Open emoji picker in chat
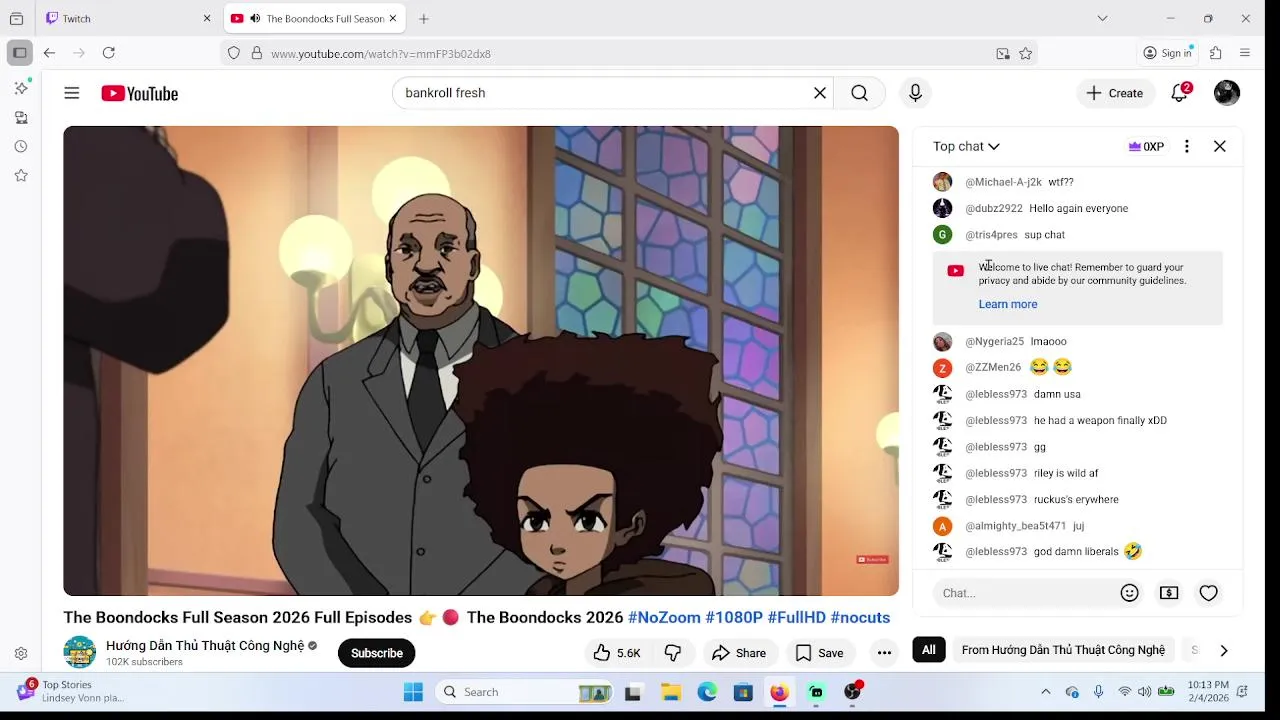The image size is (1280, 720). [1130, 593]
